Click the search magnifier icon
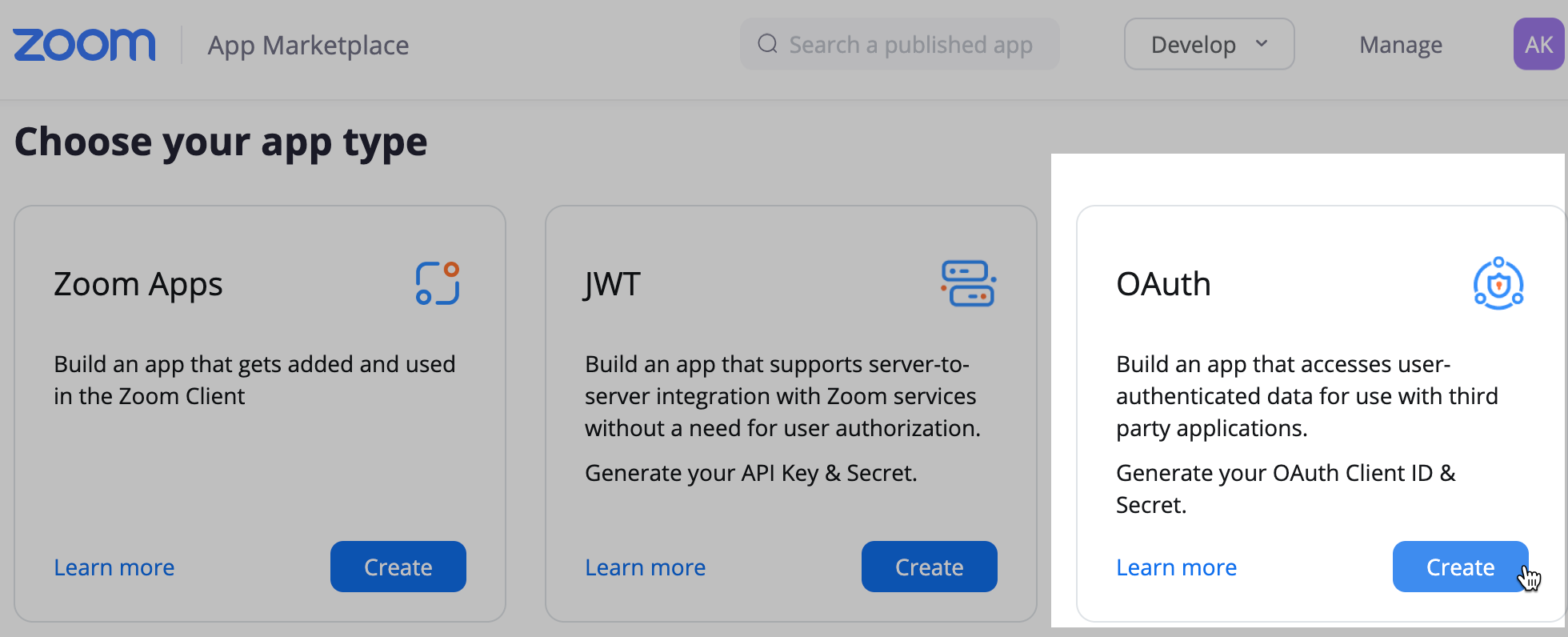Image resolution: width=1568 pixels, height=637 pixels. tap(767, 44)
